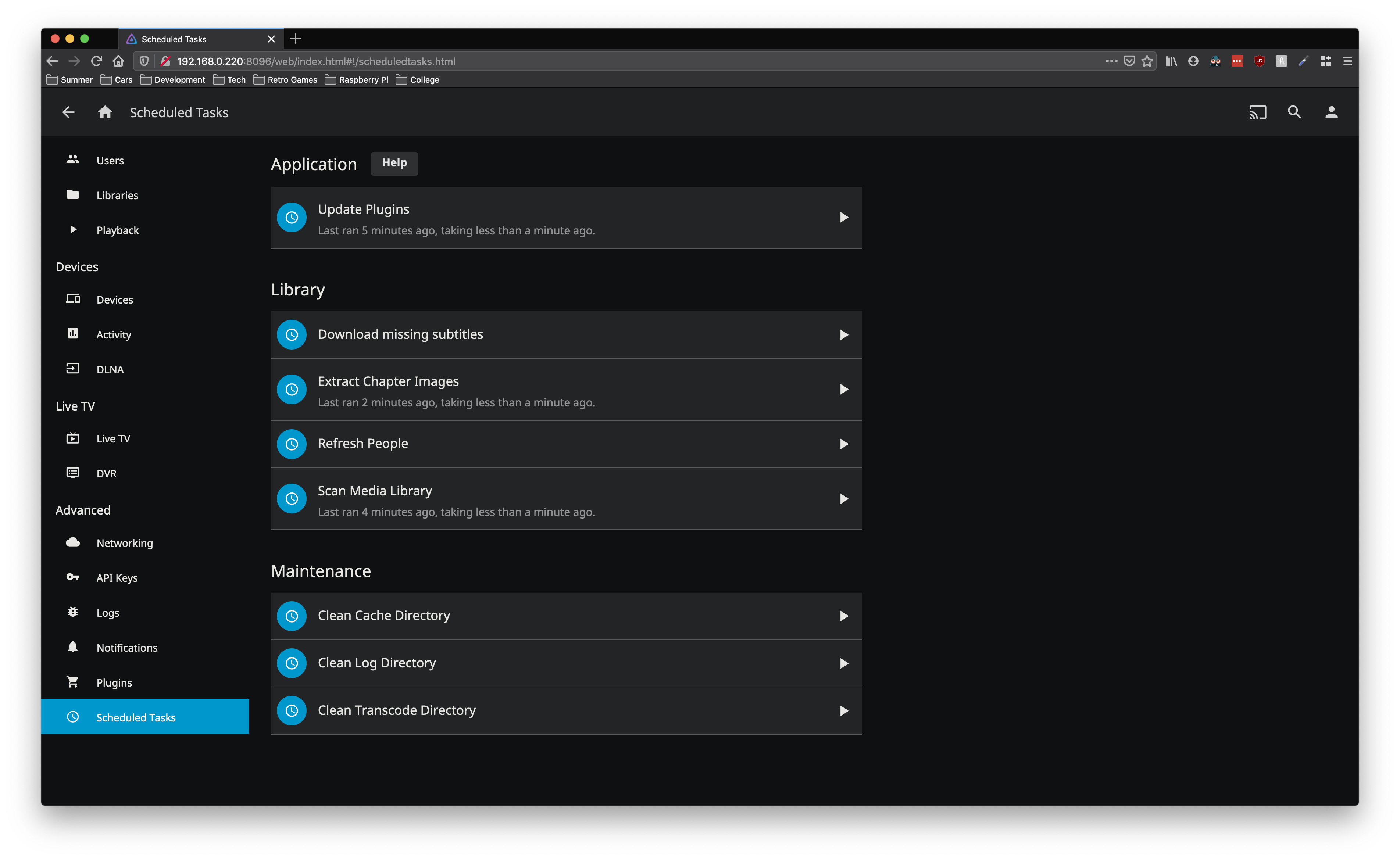Click the Activity chart icon
Viewport: 1400px width, 860px height.
73,334
